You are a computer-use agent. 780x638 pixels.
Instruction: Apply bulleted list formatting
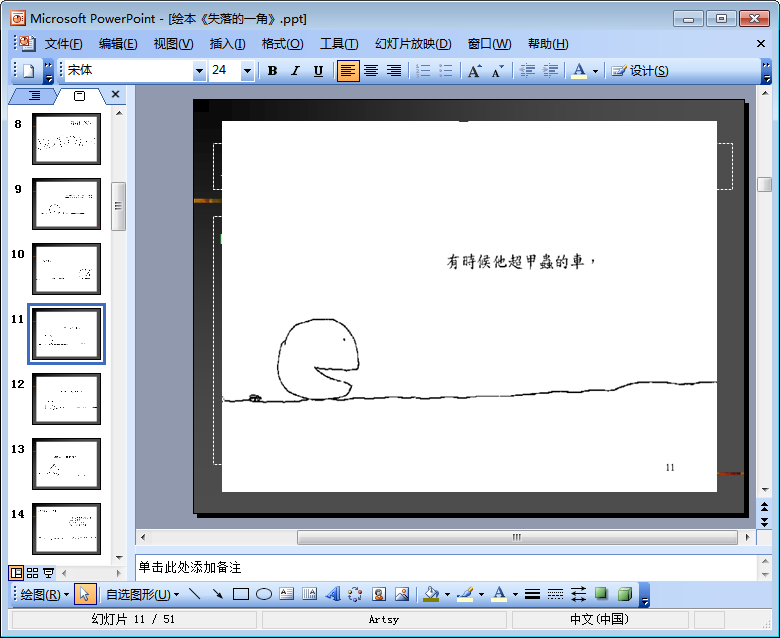click(x=446, y=71)
